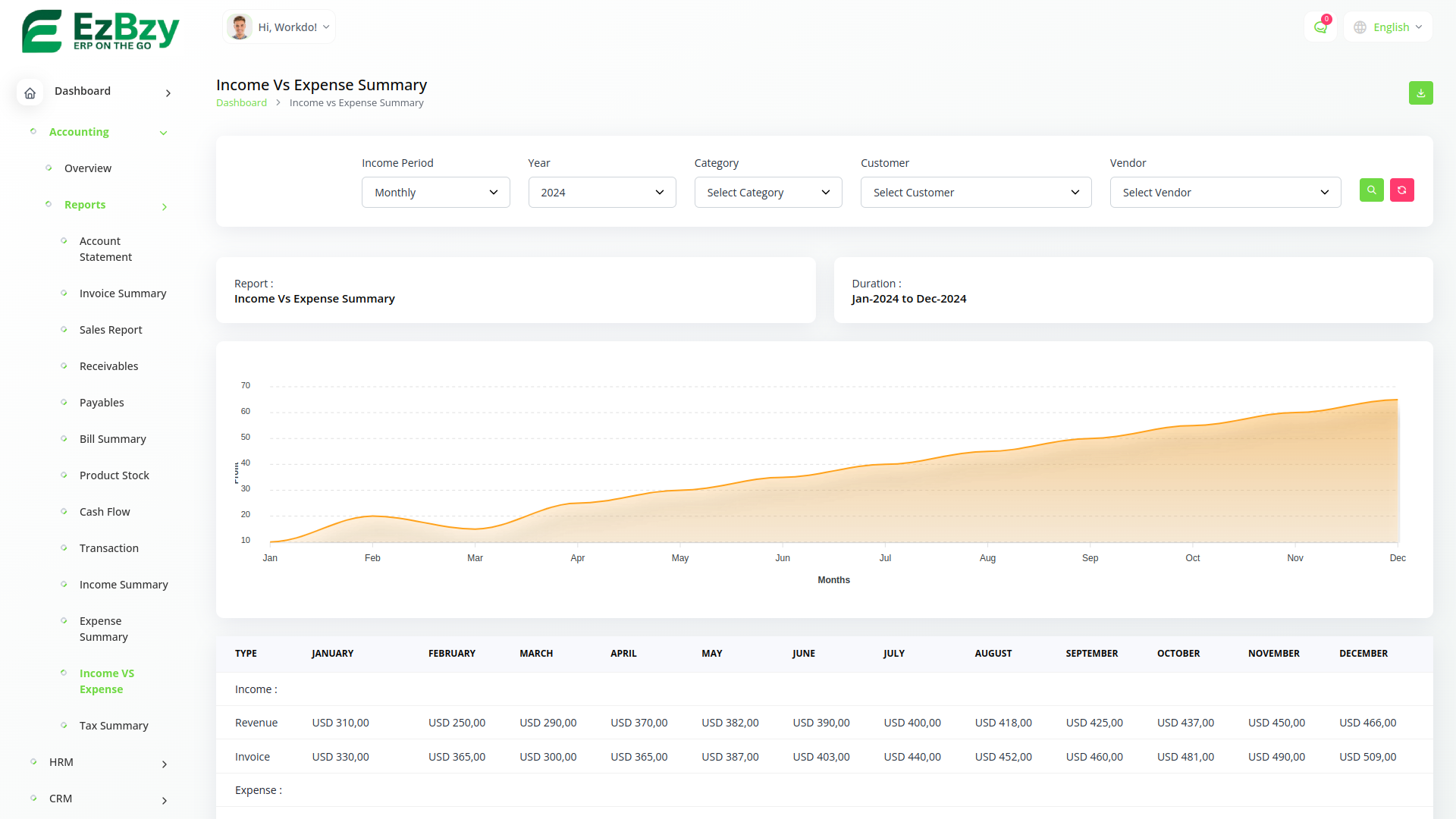Click the globe language icon

[1360, 27]
